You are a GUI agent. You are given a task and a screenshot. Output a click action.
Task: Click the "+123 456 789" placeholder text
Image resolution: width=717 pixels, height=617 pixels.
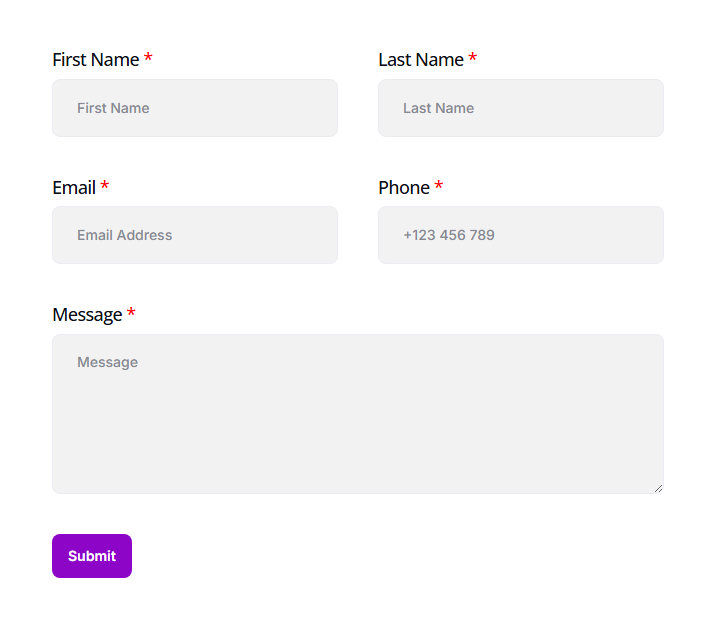coord(449,235)
